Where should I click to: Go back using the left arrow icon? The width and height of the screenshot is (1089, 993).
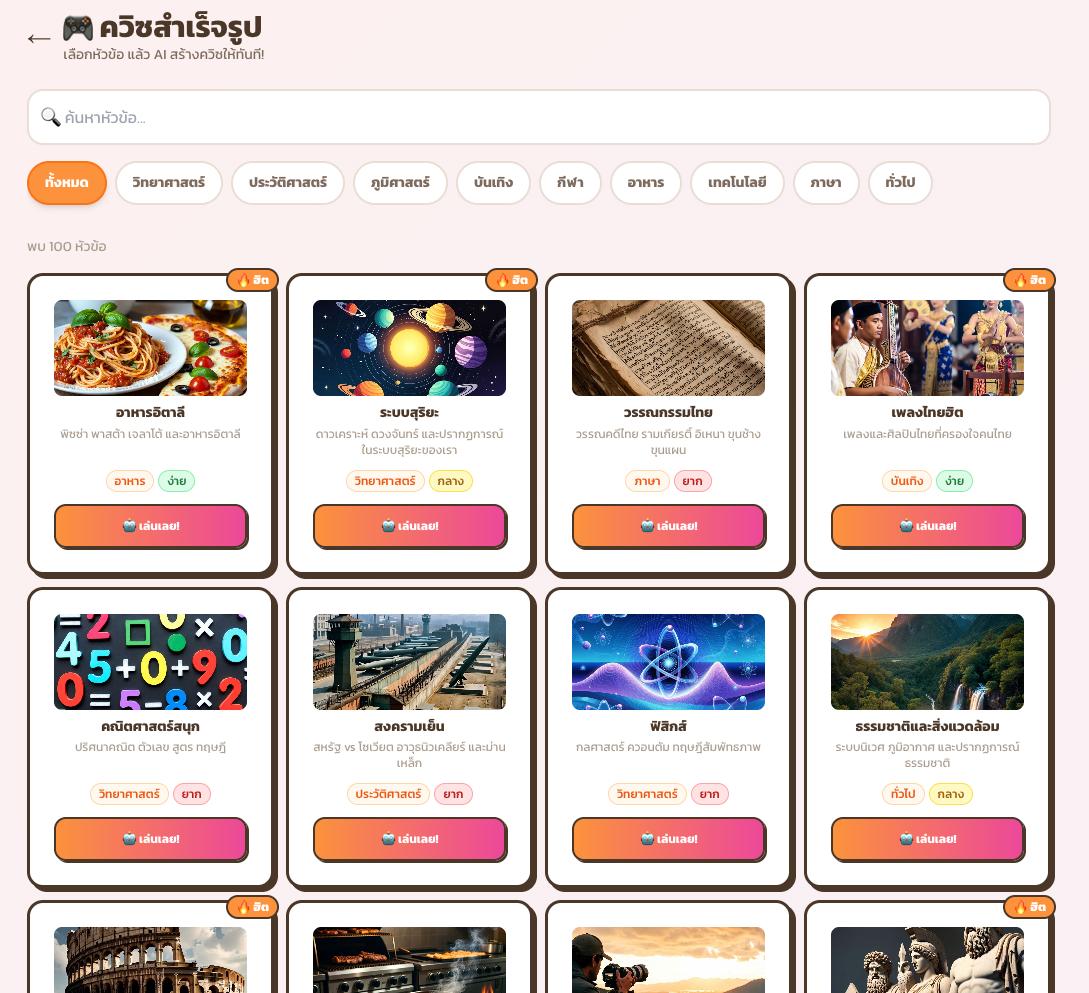(x=39, y=39)
